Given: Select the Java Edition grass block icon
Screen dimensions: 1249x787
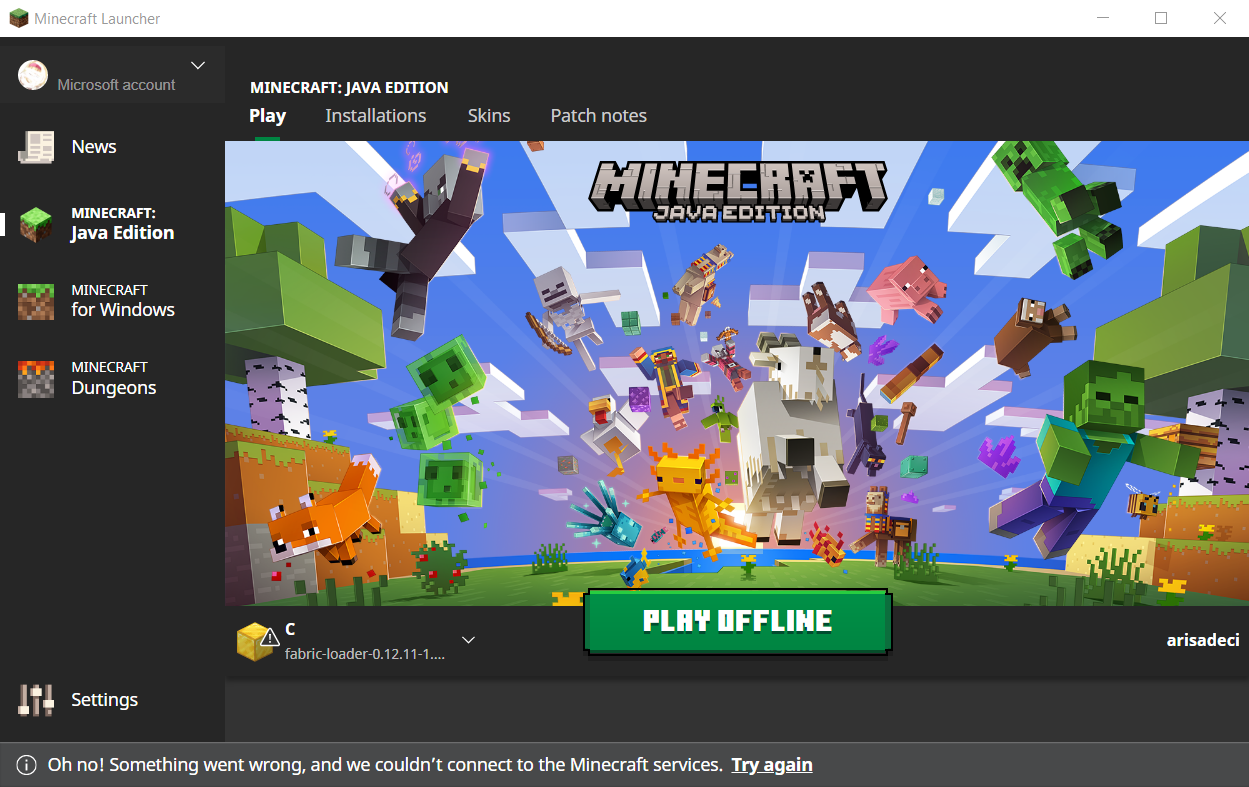Looking at the screenshot, I should pos(36,224).
